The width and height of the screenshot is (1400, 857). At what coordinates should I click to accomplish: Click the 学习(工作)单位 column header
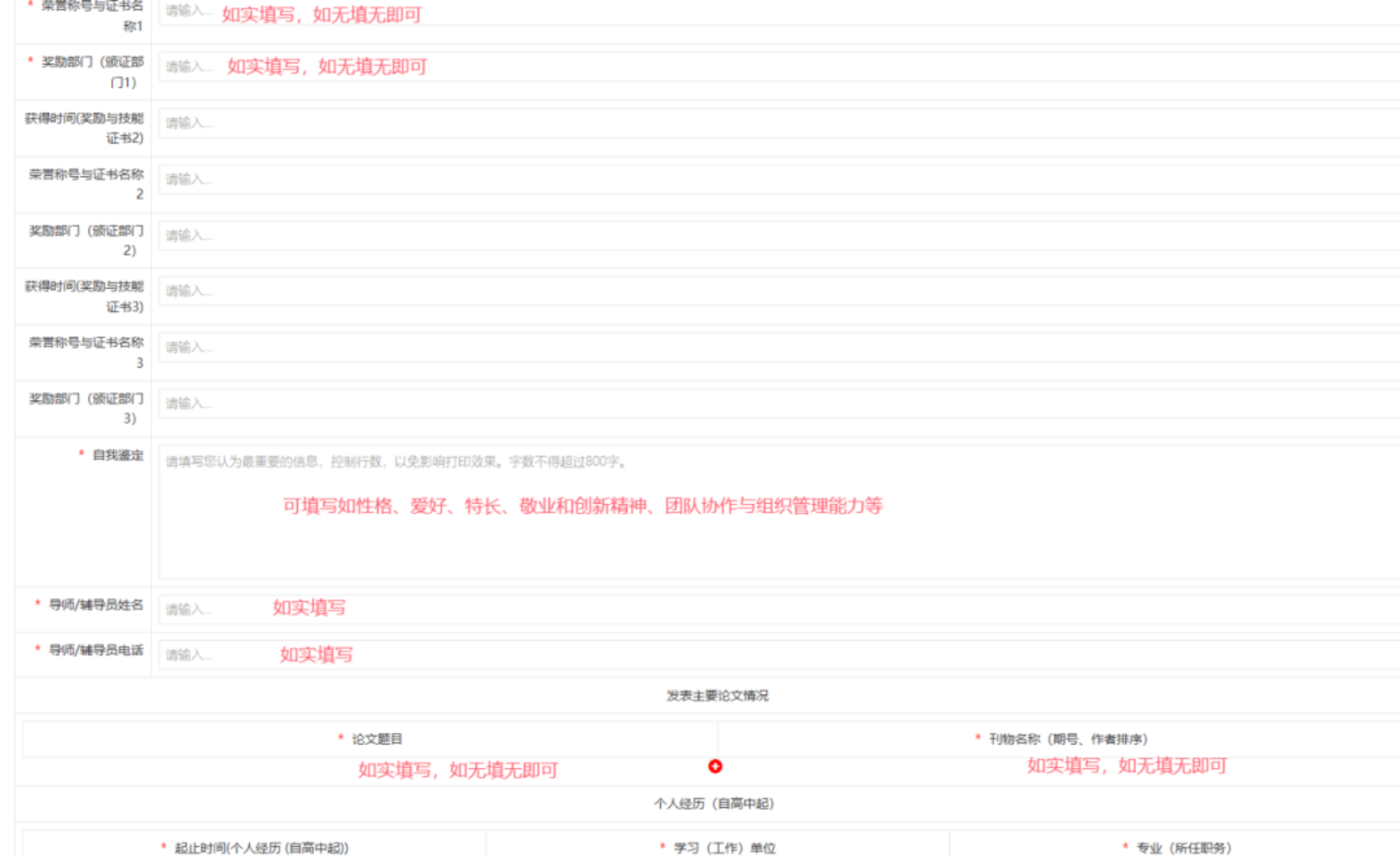[x=724, y=848]
